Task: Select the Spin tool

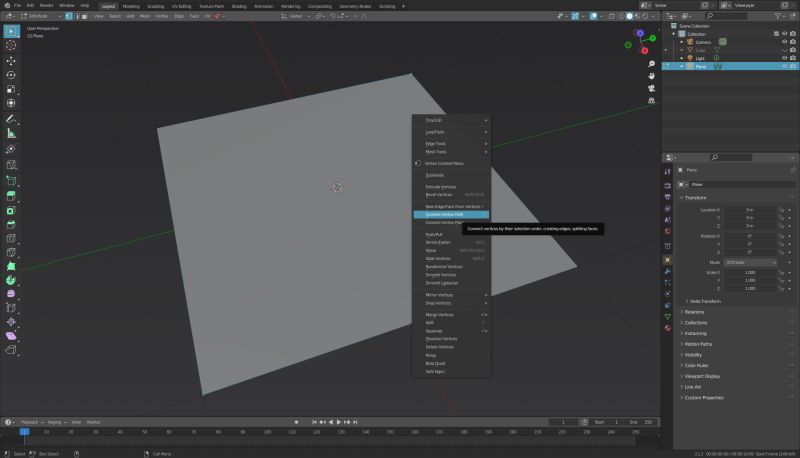Action: coord(11,280)
